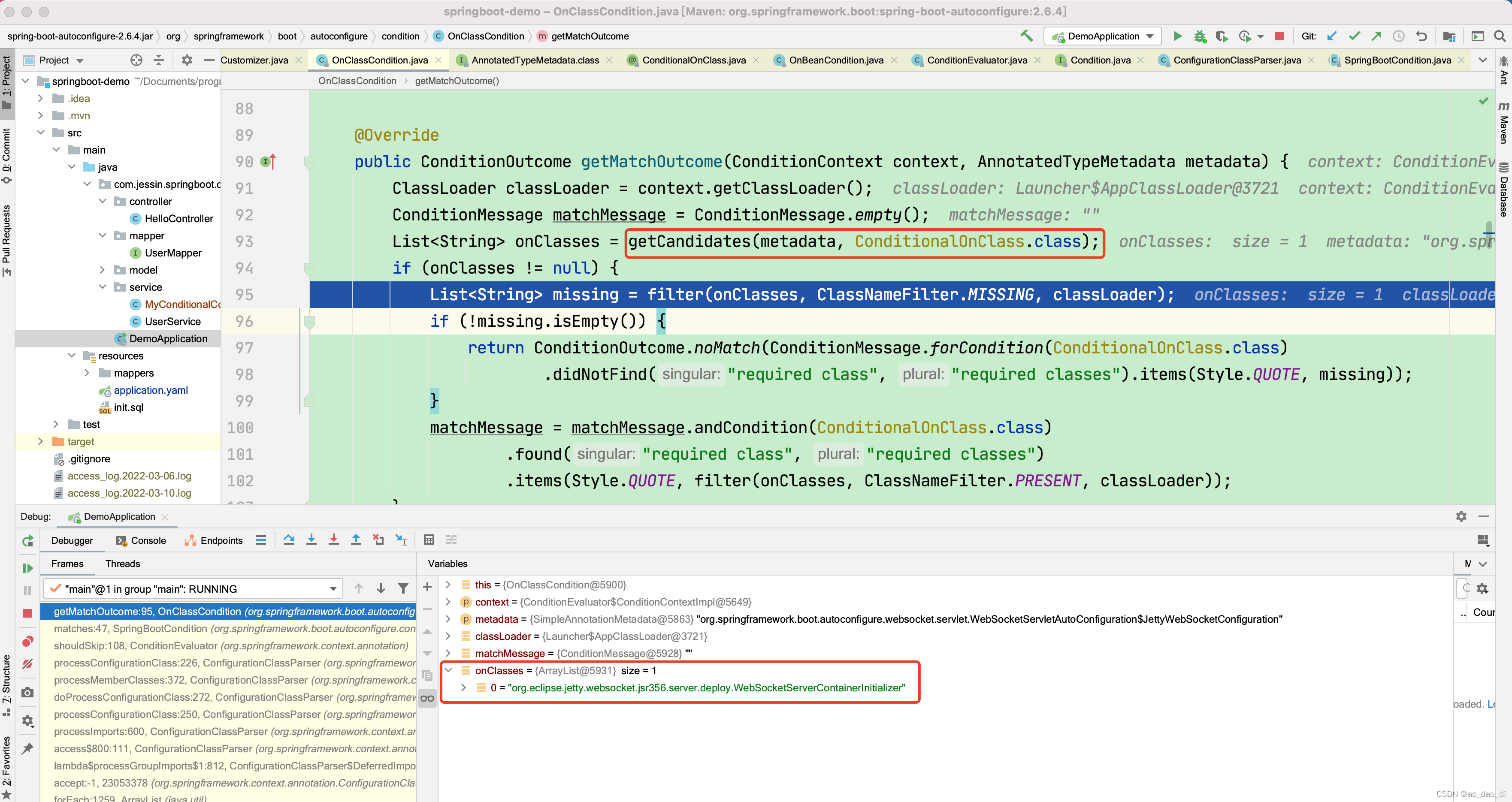Open Git history clock icon
Viewport: 1512px width, 802px height.
coord(1399,36)
